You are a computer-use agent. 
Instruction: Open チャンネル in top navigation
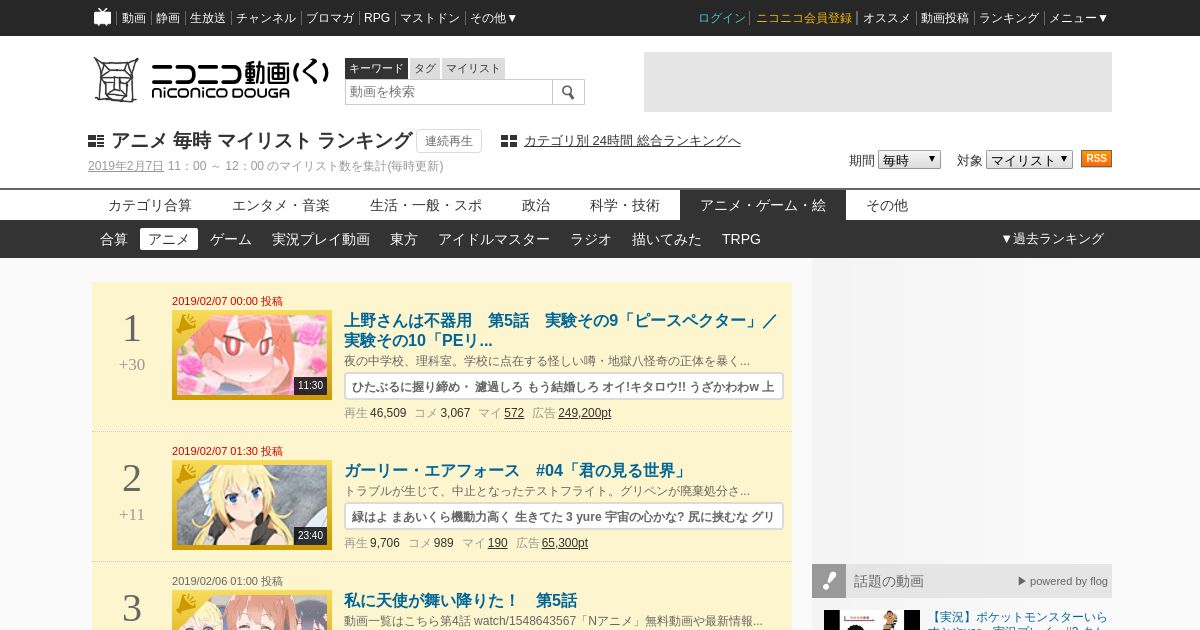(x=266, y=18)
